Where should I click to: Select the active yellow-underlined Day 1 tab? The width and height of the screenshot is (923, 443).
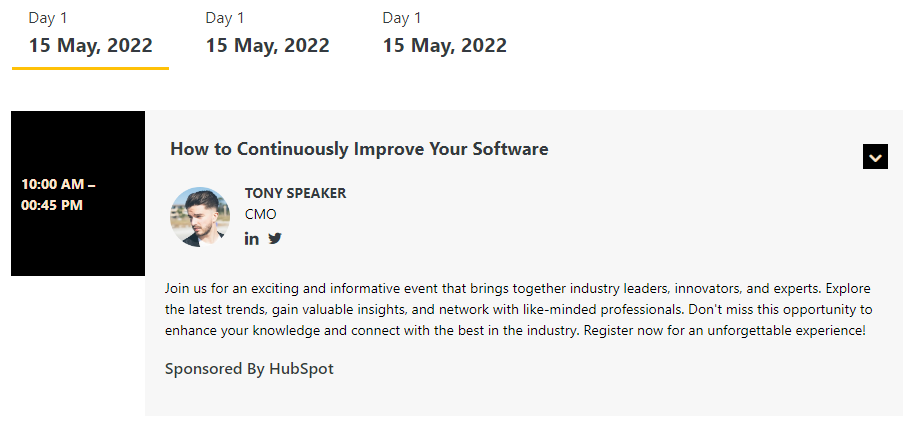coord(90,34)
